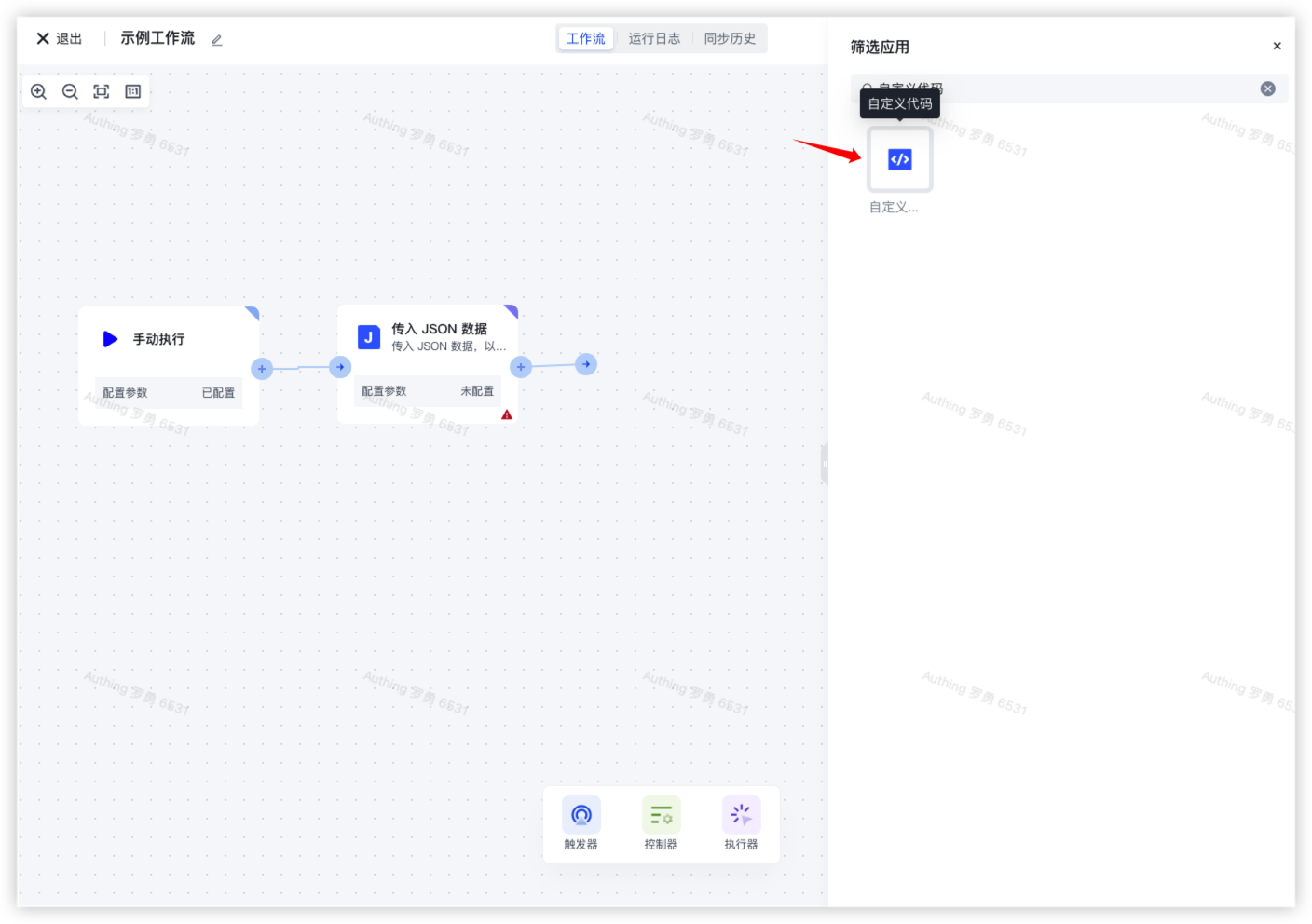Image resolution: width=1312 pixels, height=924 pixels.
Task: Switch to the 同步历史 tab
Action: click(x=730, y=38)
